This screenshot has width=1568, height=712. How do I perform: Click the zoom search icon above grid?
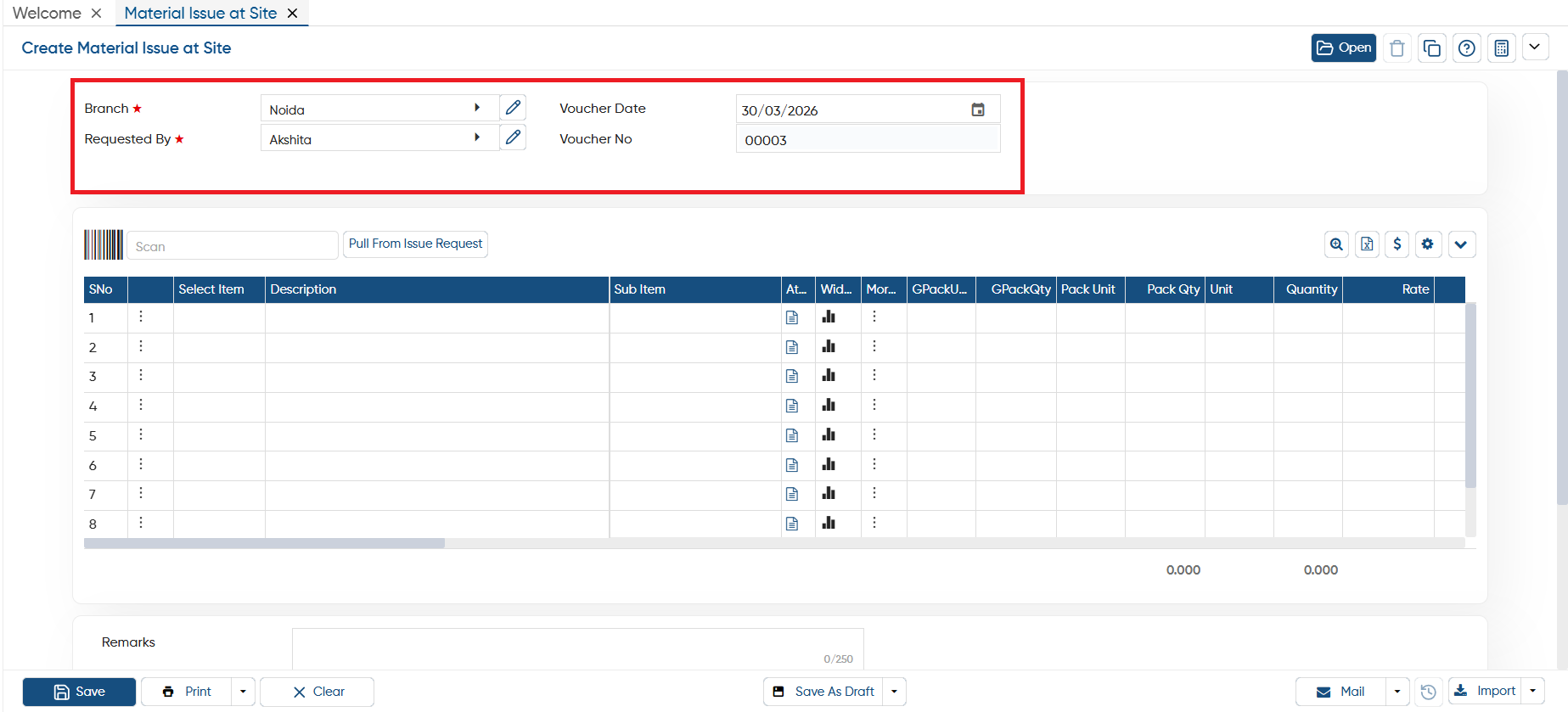pos(1337,244)
